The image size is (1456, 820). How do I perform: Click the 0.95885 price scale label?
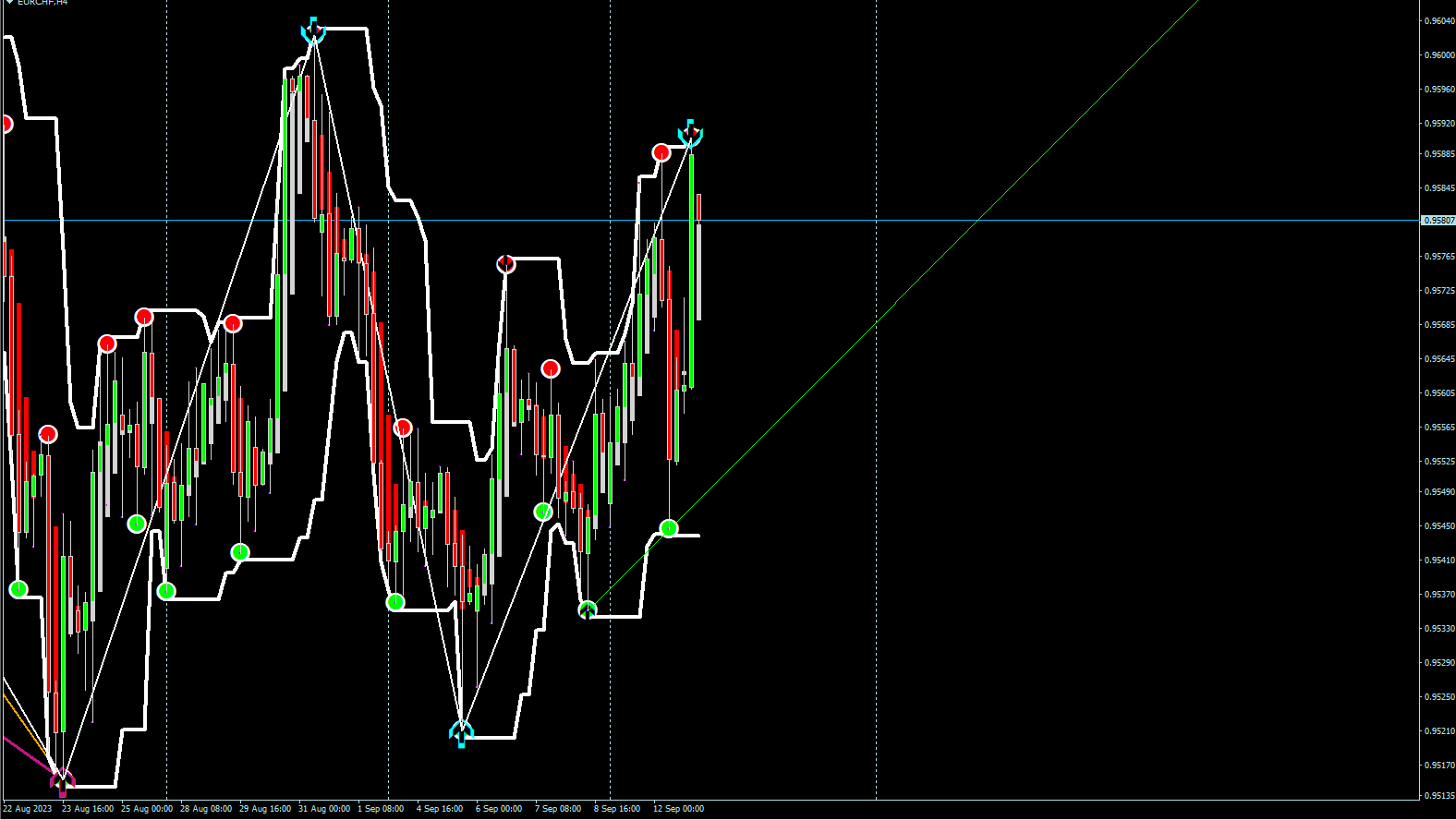(x=1439, y=154)
